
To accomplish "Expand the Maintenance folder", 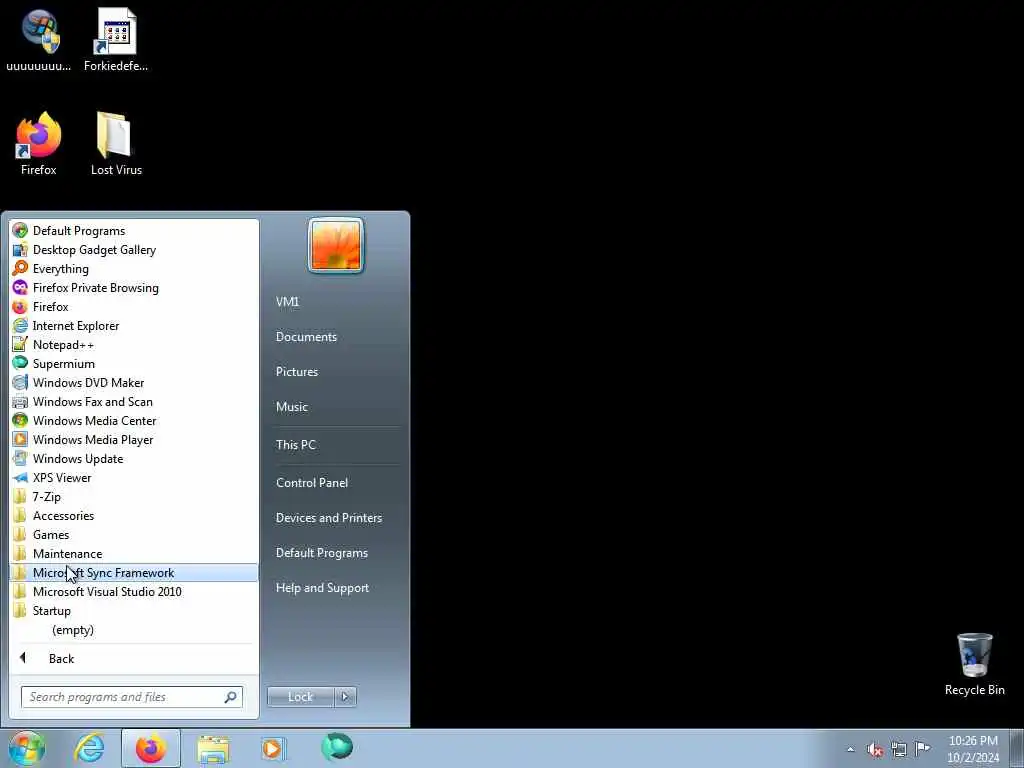I will [134, 553].
